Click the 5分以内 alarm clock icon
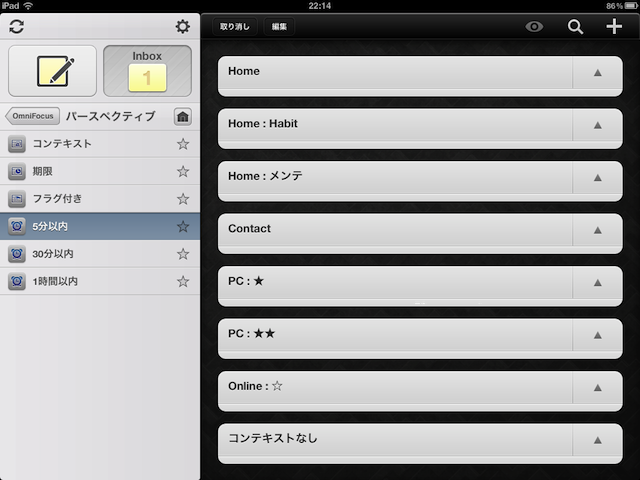This screenshot has width=640, height=480. pos(17,226)
